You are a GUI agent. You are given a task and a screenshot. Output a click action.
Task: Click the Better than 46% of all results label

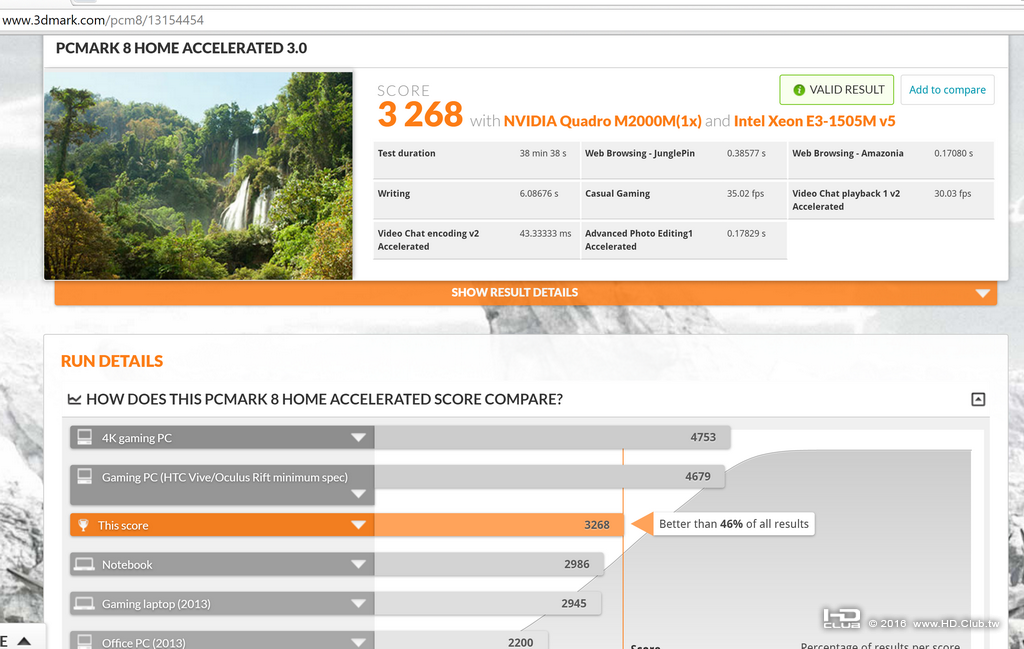tap(733, 524)
